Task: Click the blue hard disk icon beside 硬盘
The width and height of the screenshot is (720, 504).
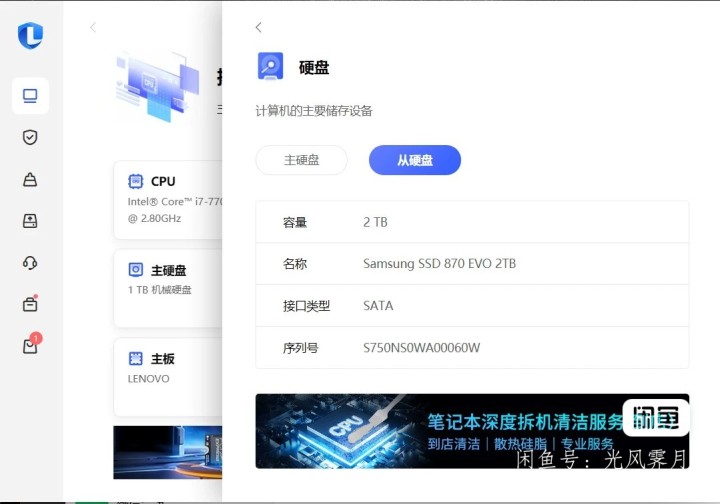Action: pos(270,66)
